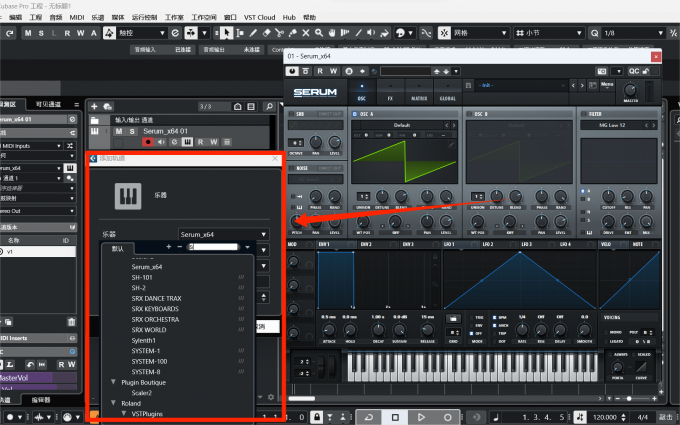This screenshot has height=425, width=680.
Task: Click the plugin window snapshot camera icon
Action: tap(602, 71)
